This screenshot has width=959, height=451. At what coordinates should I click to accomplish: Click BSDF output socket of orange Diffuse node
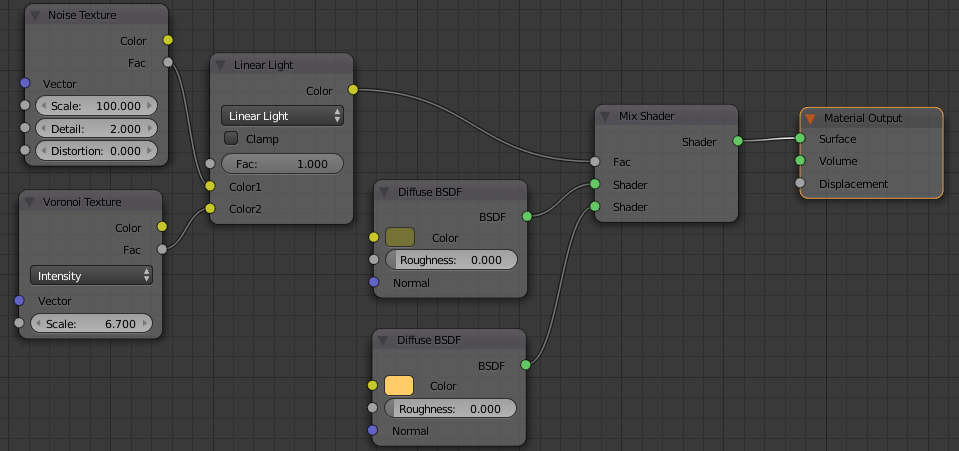pos(525,365)
